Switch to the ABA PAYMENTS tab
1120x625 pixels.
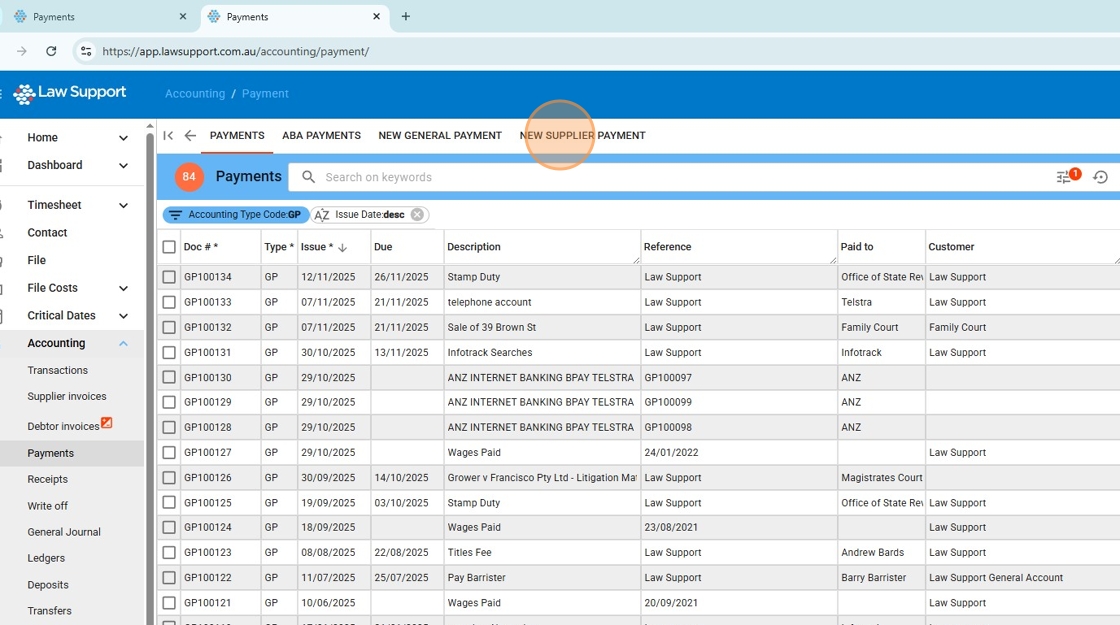coord(321,135)
